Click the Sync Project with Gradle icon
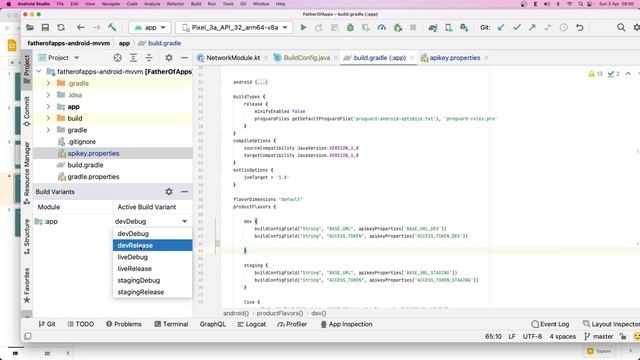The height and width of the screenshot is (360, 640). [433, 27]
